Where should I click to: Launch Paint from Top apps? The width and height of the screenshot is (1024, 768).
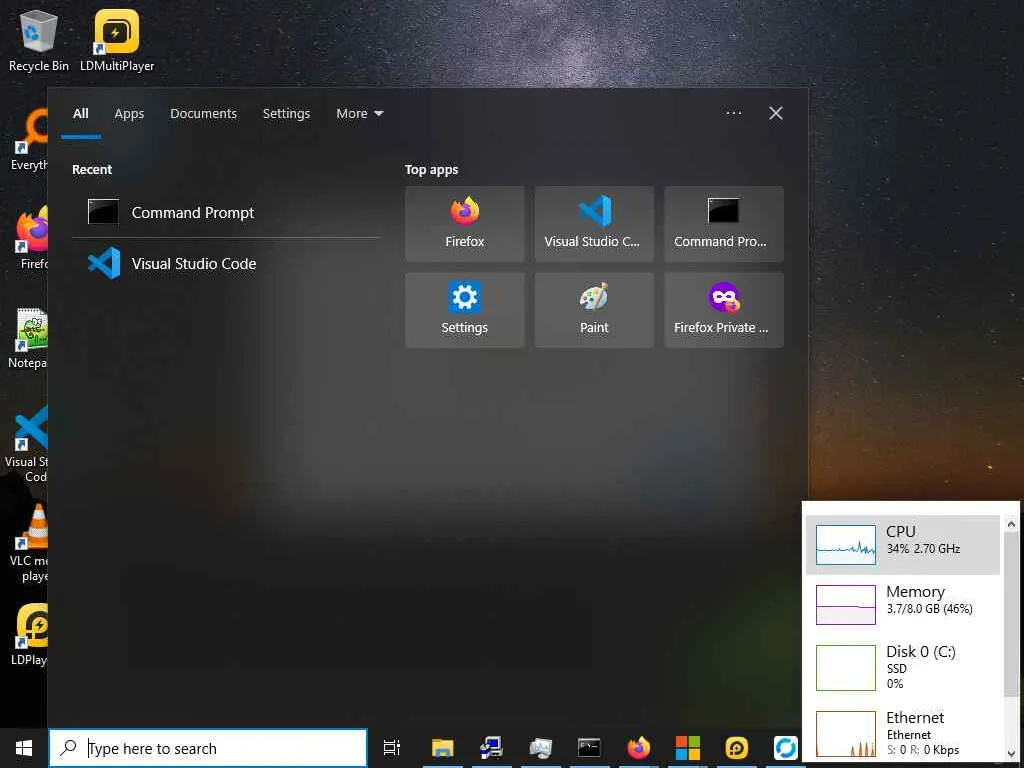coord(594,310)
